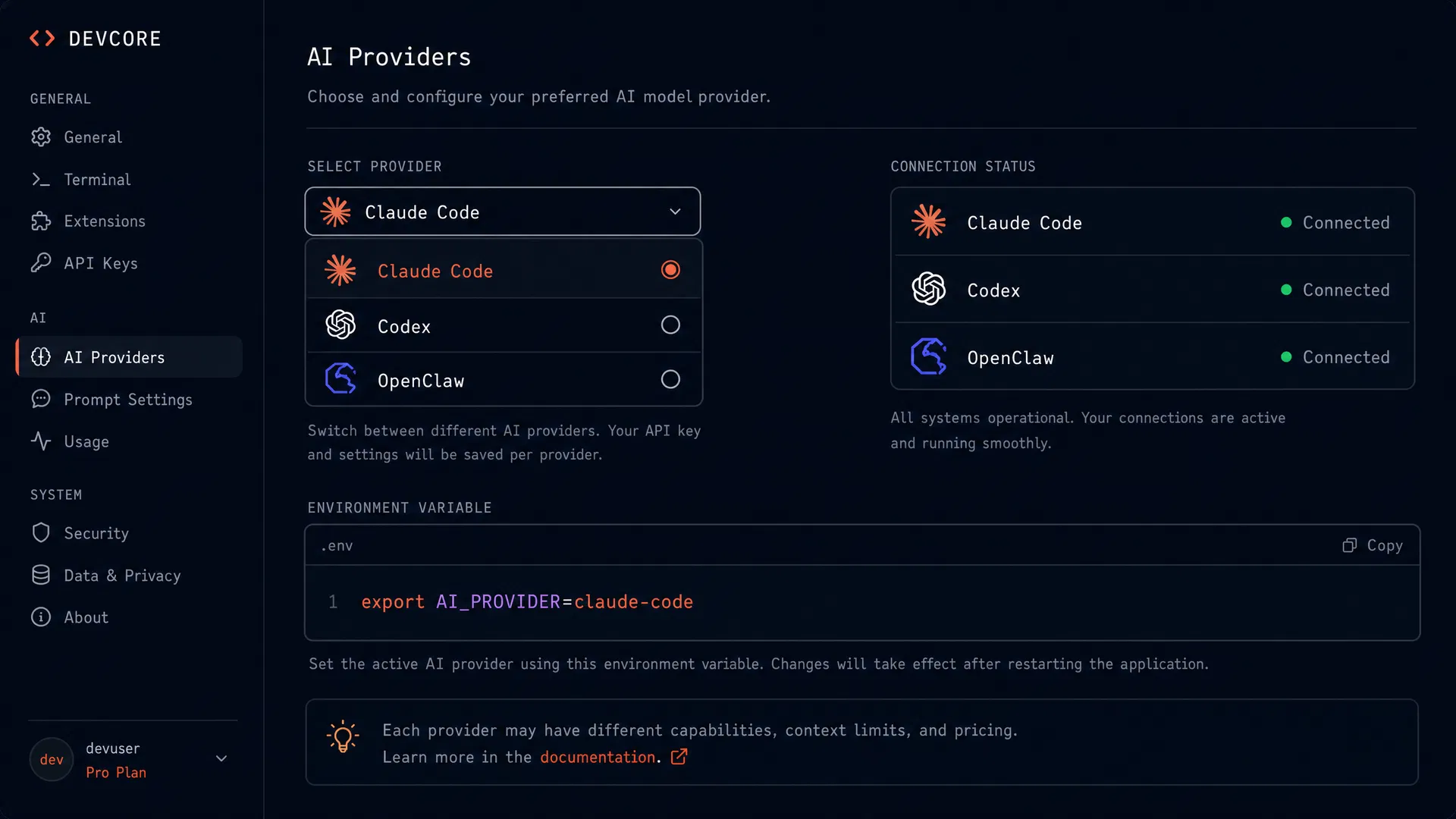Go to Prompt Settings in sidebar
Screen dimensions: 1456x819
129,399
